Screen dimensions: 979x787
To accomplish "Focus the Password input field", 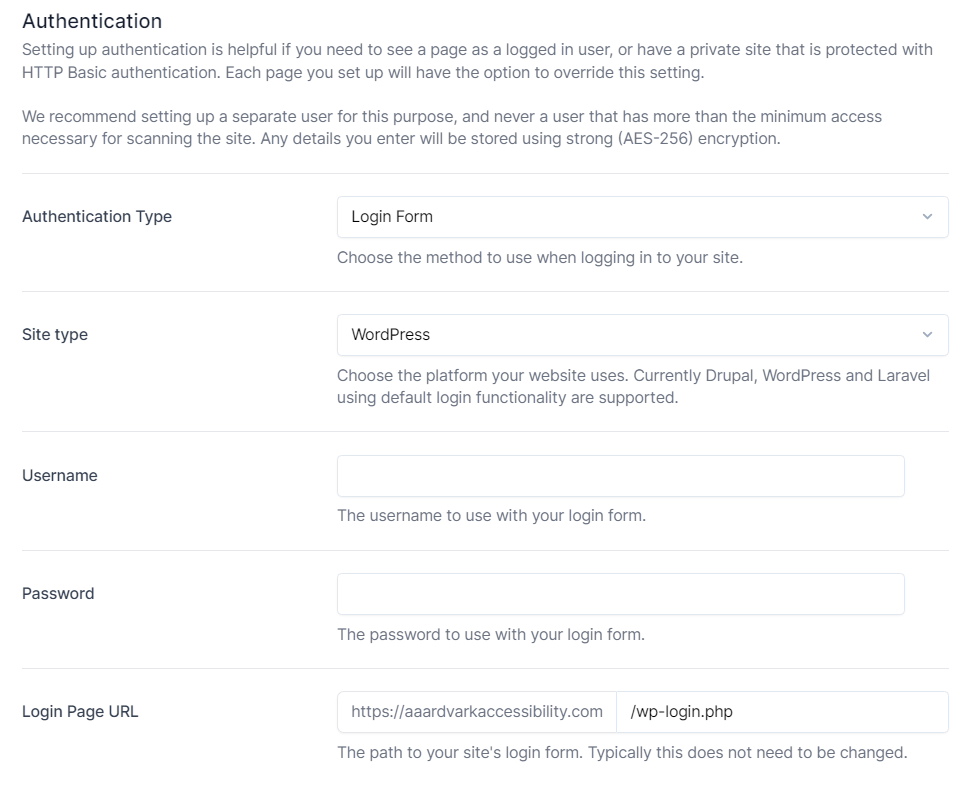I will click(620, 594).
